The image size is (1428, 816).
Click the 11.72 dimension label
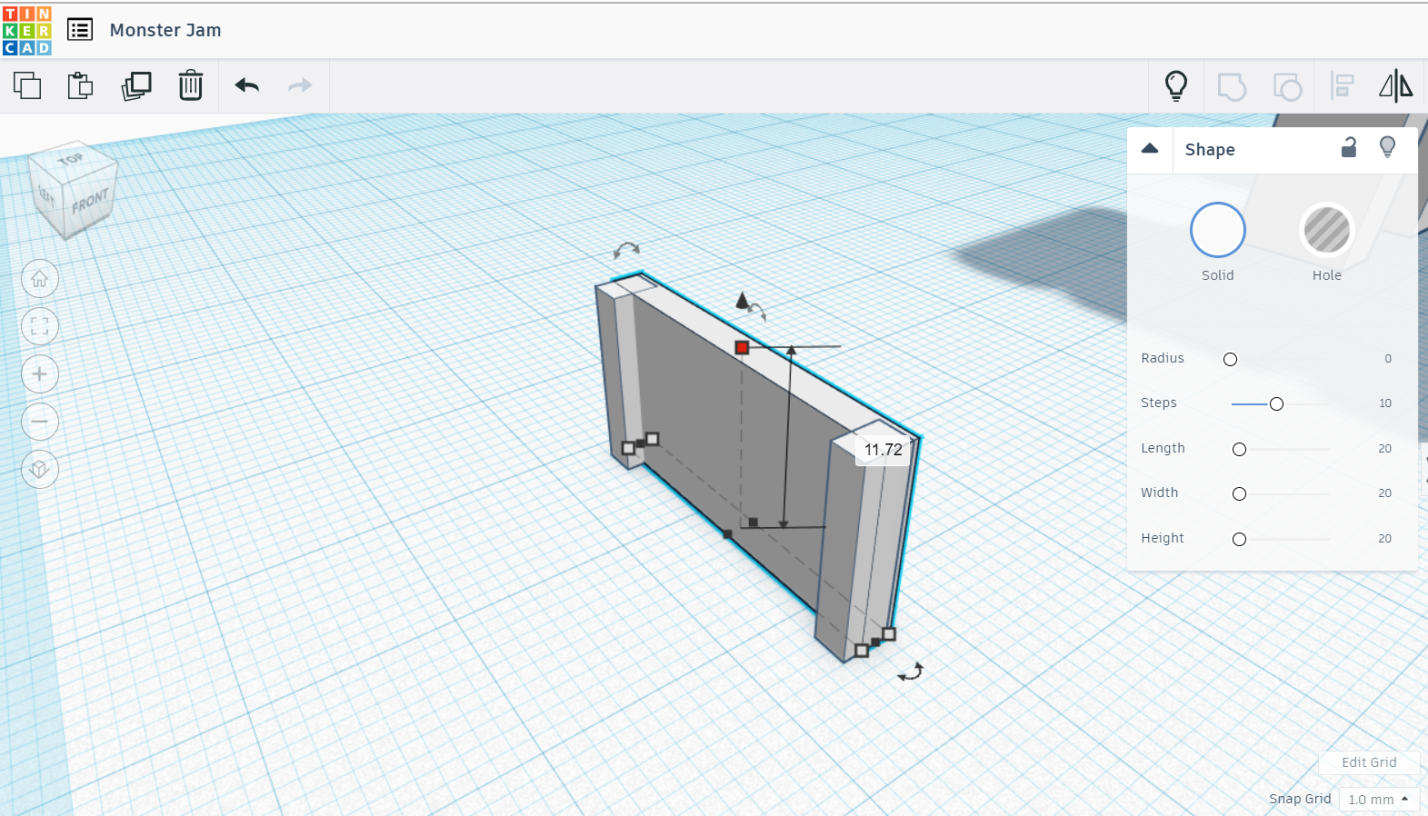(x=883, y=450)
